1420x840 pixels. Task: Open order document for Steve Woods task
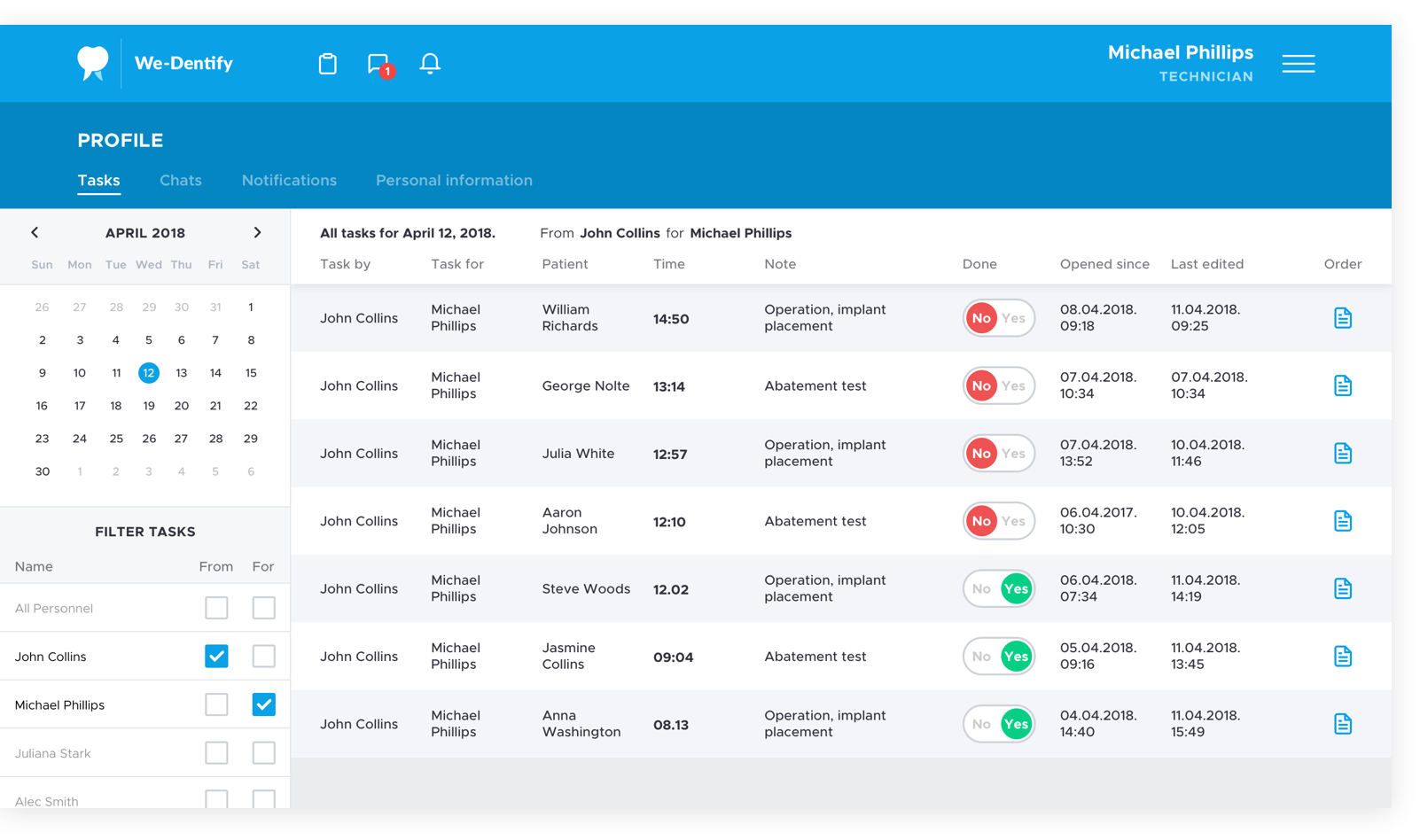tap(1343, 588)
